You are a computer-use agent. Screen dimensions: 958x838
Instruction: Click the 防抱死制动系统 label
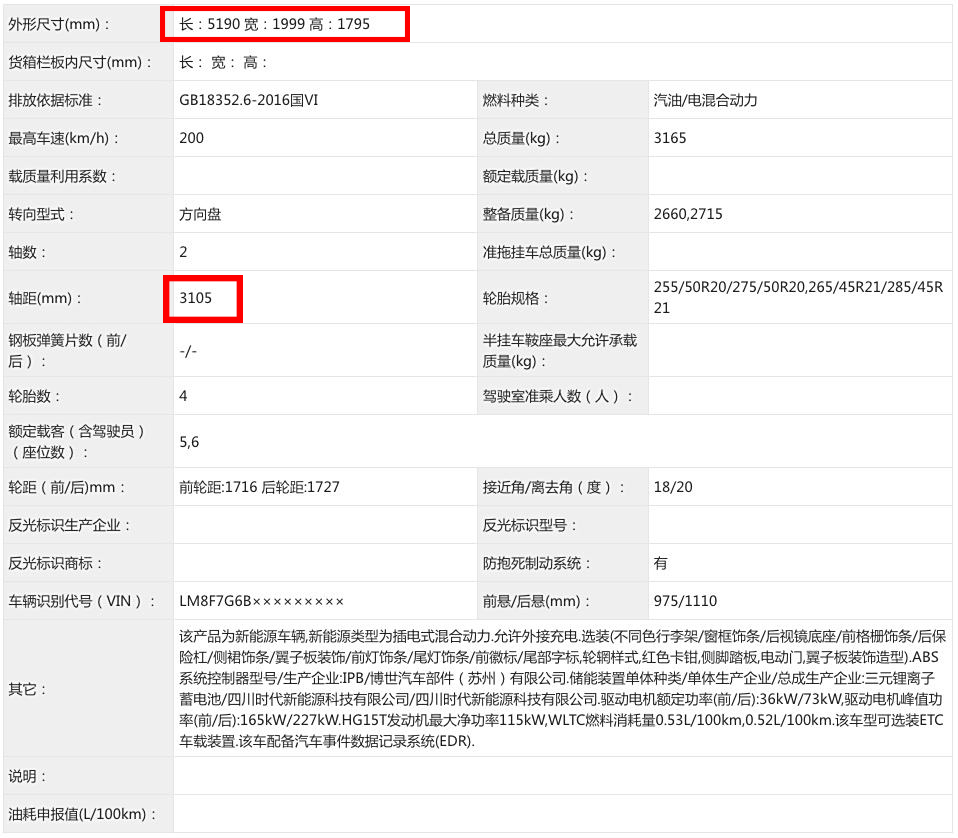coord(536,563)
